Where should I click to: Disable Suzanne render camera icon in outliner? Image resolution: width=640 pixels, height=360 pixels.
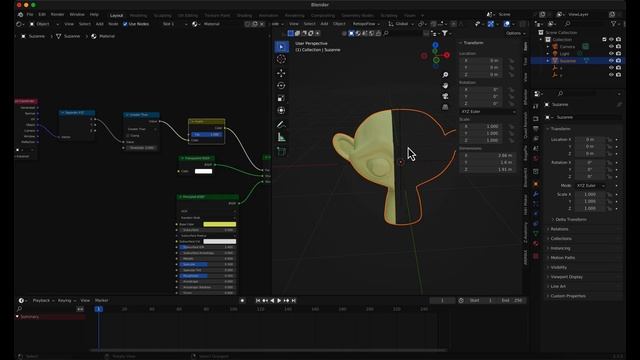618,61
